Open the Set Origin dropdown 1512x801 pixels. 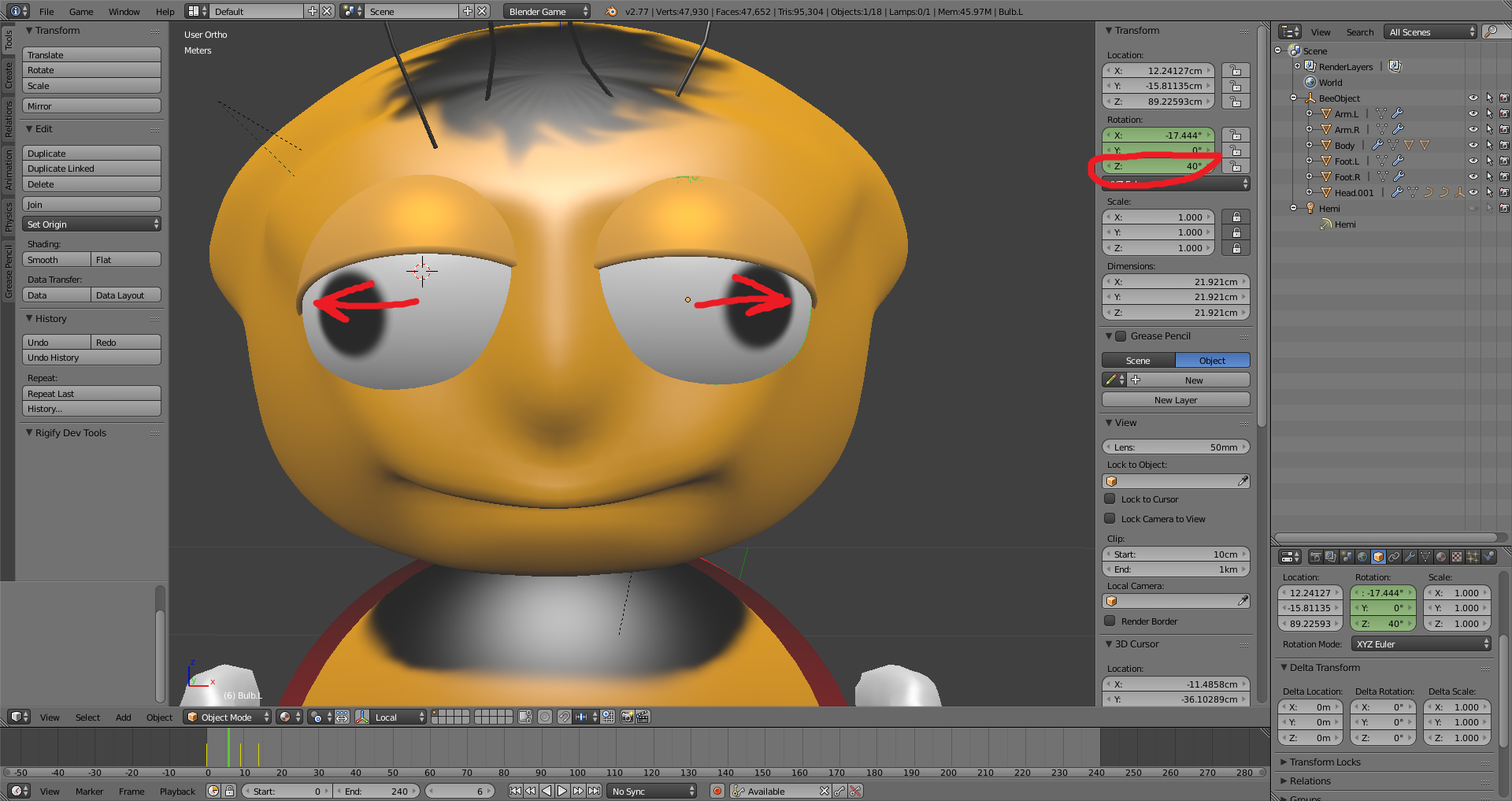coord(91,224)
